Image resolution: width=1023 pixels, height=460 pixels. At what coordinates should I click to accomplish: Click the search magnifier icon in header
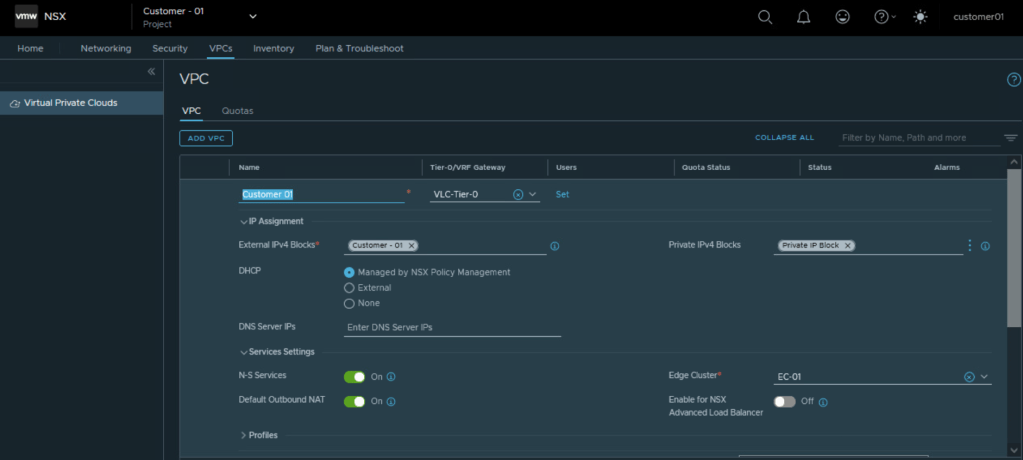click(x=765, y=17)
